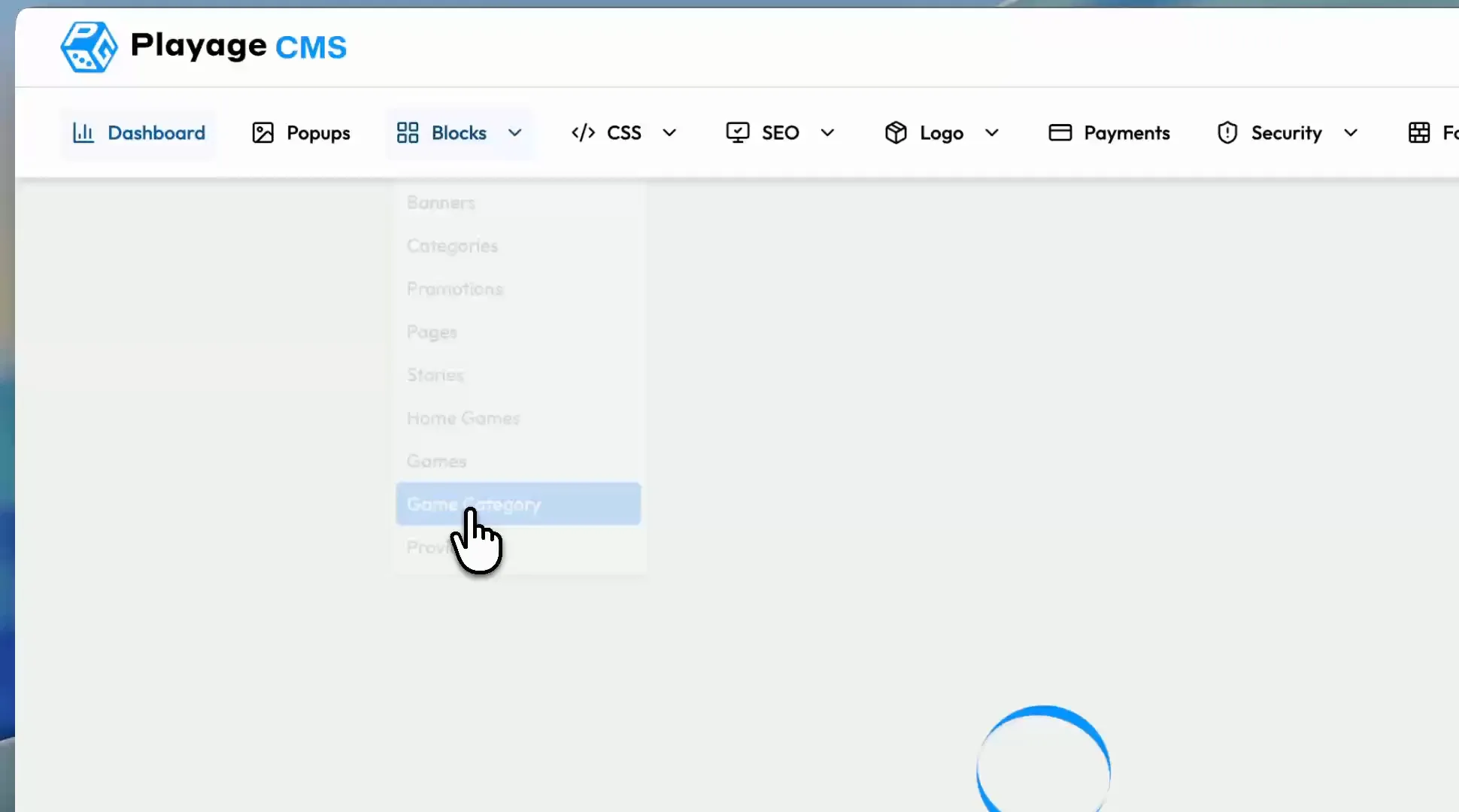Click the Logo cube icon
This screenshot has height=812, width=1459.
pyautogui.click(x=896, y=133)
